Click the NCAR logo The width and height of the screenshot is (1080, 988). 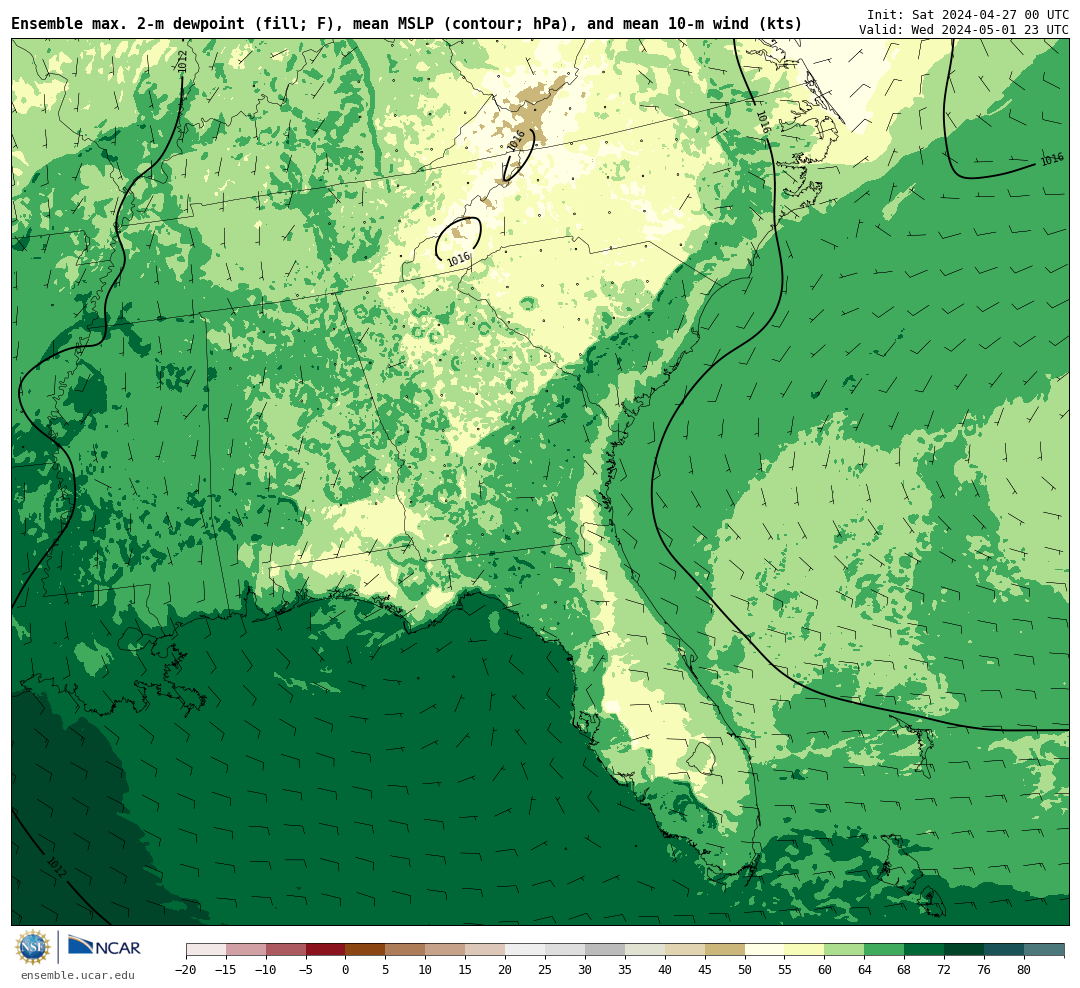(104, 948)
